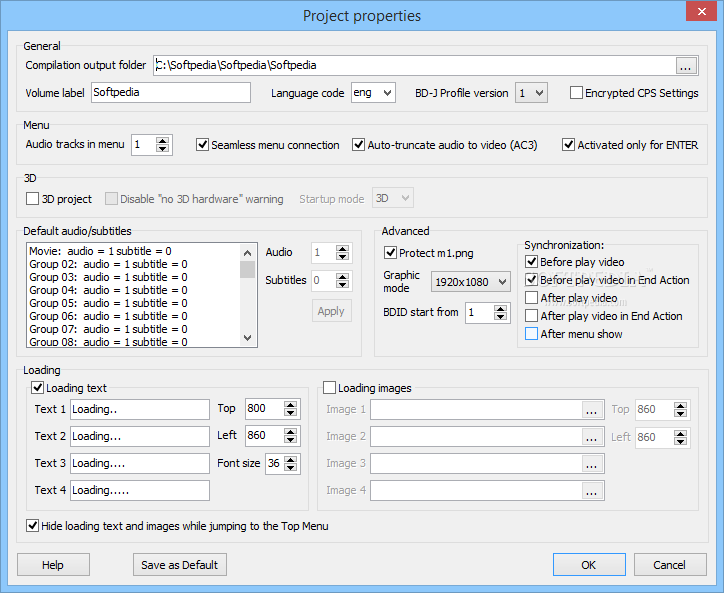Select 'Group 06' row in list
The width and height of the screenshot is (724, 593).
click(134, 316)
